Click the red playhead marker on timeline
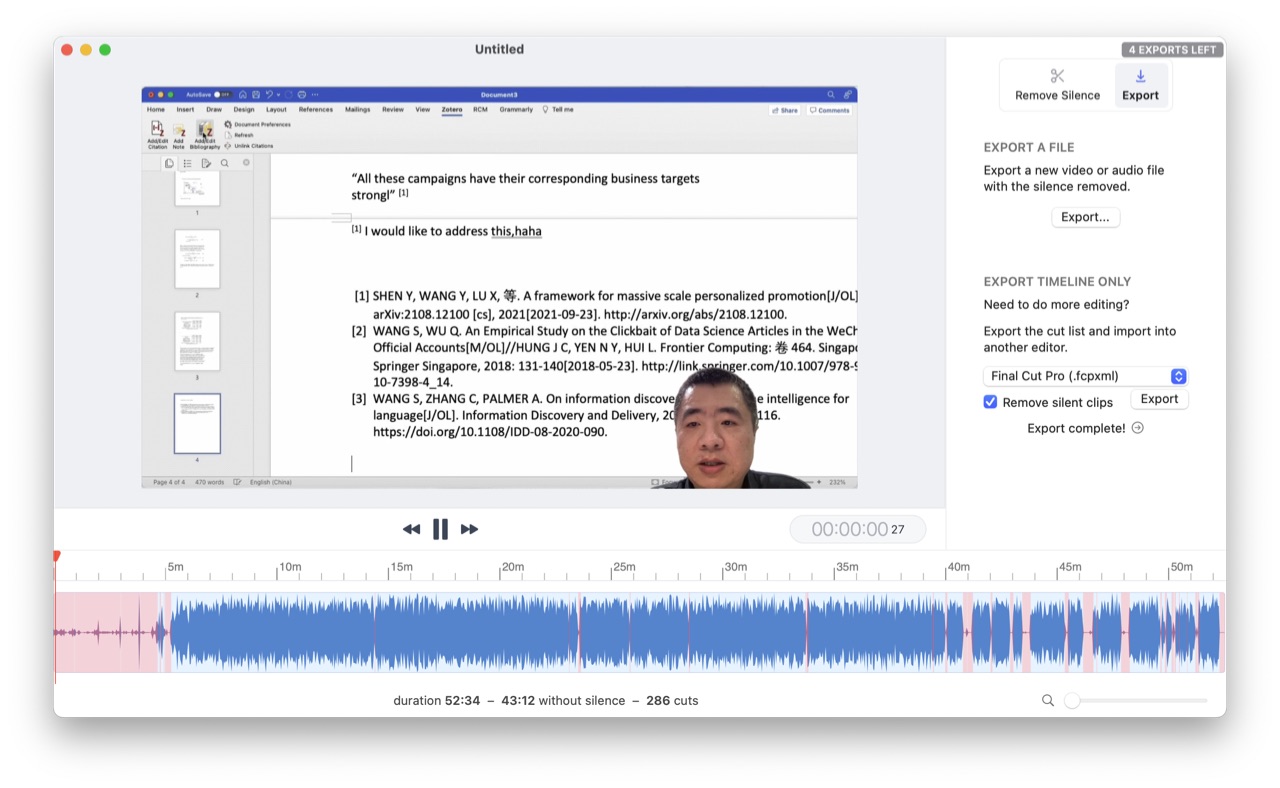The height and width of the screenshot is (788, 1280). coord(57,556)
